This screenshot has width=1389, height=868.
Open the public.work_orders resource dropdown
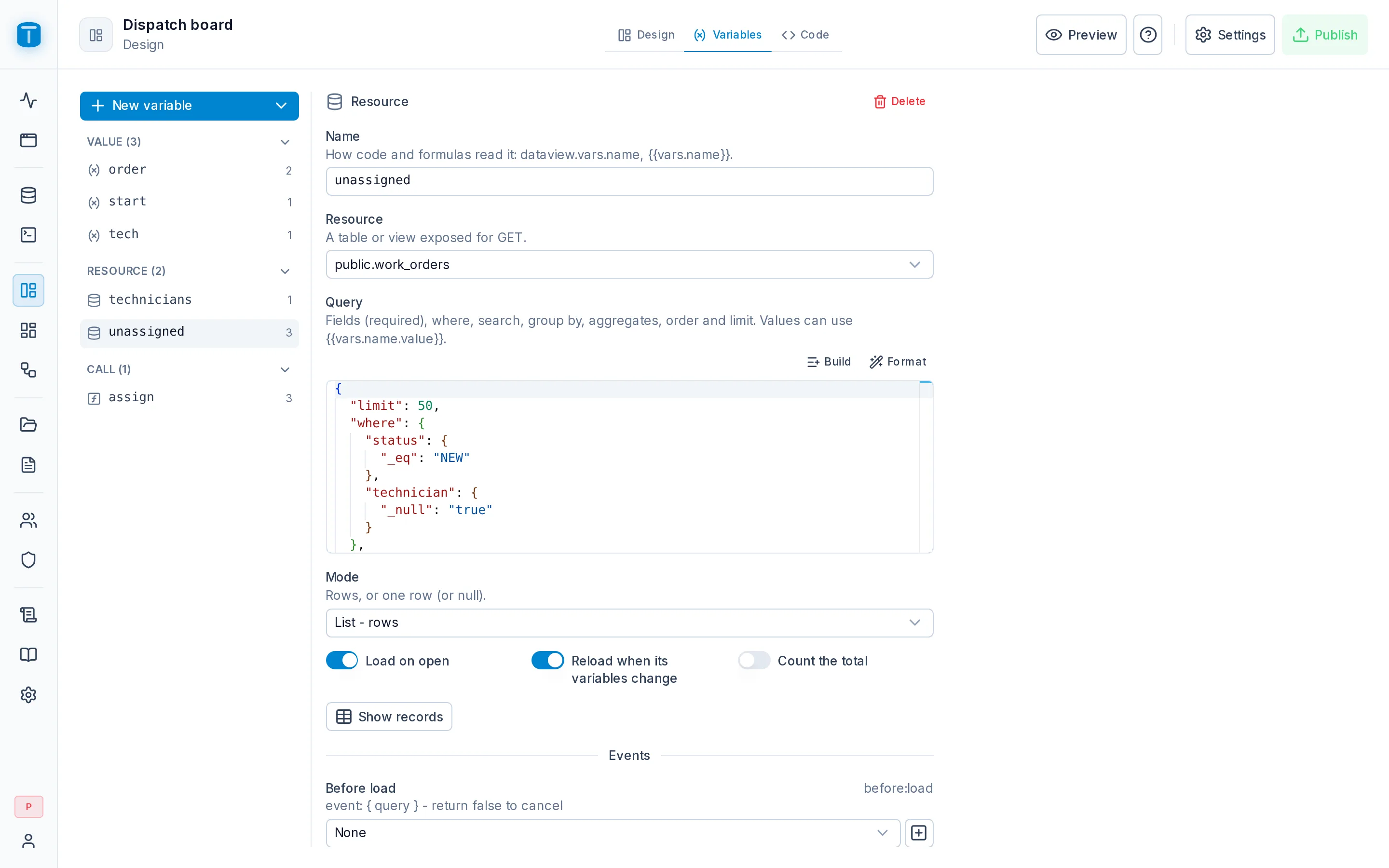[629, 265]
